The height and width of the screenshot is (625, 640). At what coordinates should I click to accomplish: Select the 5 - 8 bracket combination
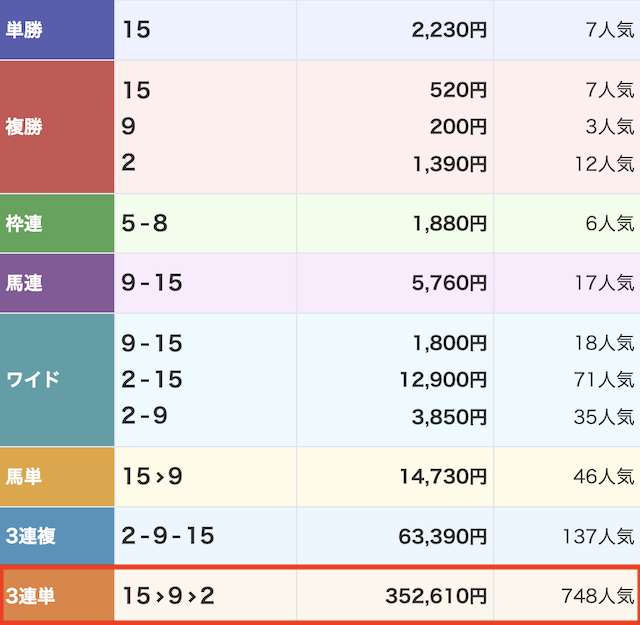144,223
